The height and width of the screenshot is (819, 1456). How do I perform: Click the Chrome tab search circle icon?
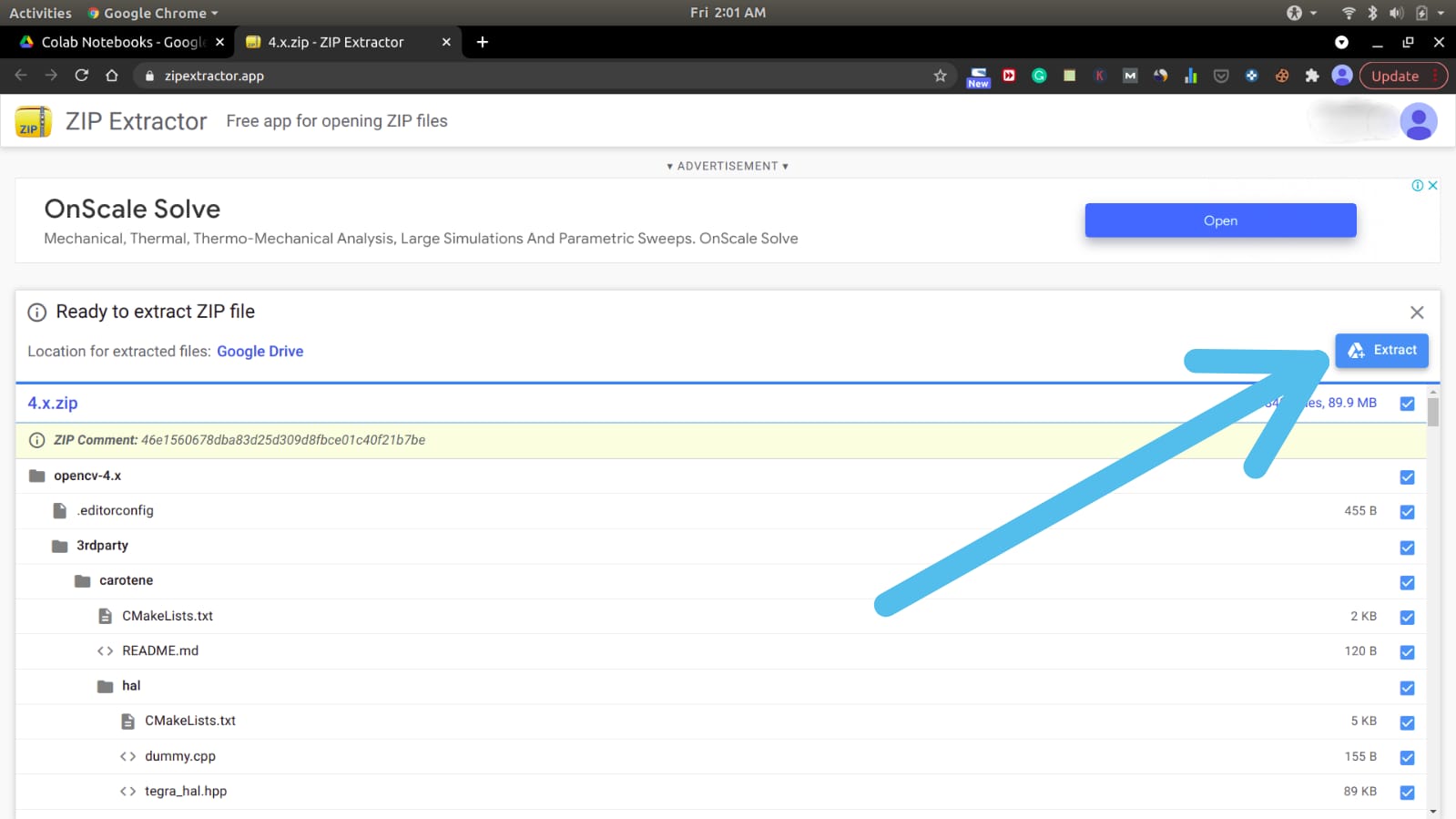[1341, 42]
